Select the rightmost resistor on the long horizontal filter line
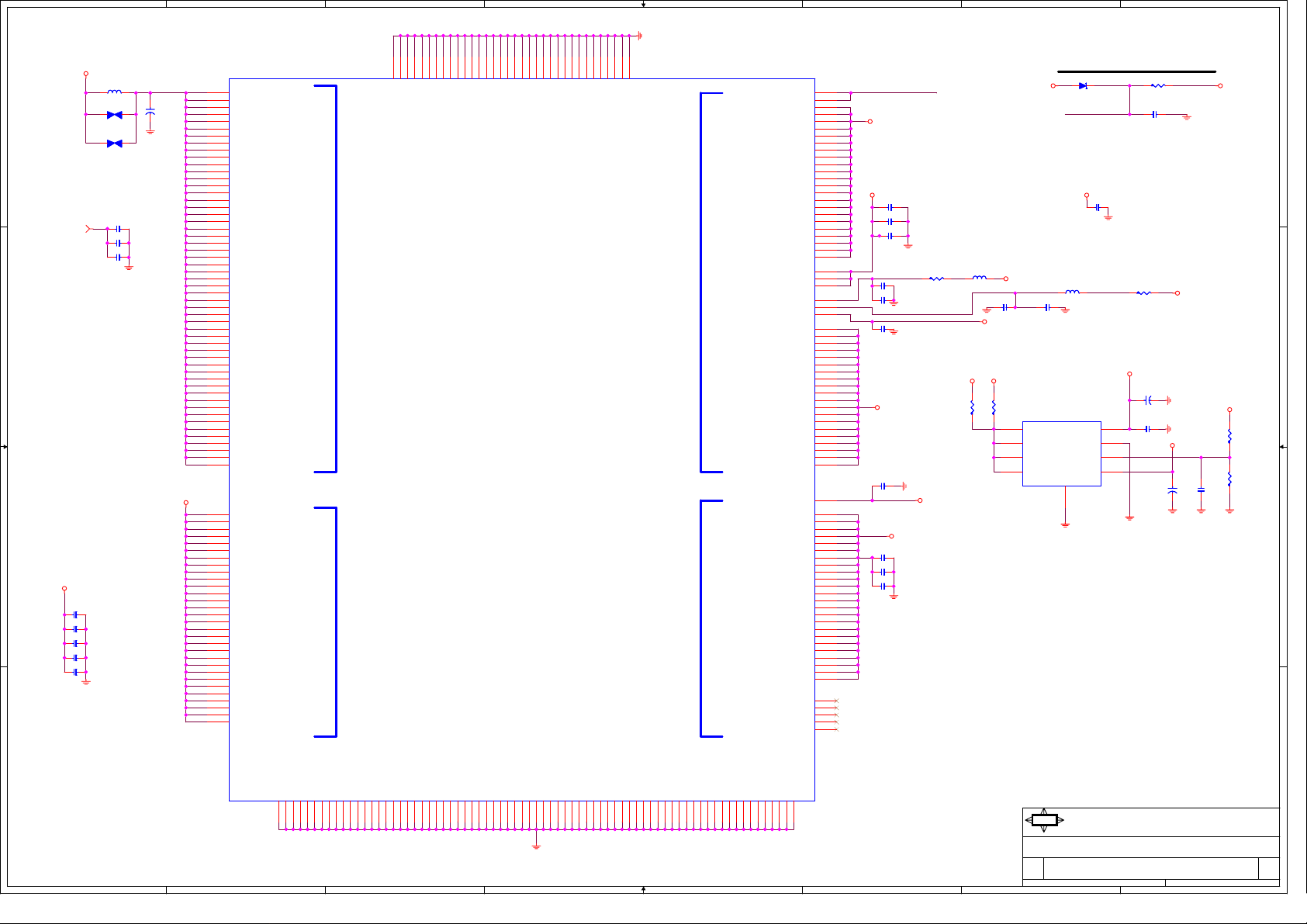Screen dimensions: 1307x924 [x=1144, y=293]
